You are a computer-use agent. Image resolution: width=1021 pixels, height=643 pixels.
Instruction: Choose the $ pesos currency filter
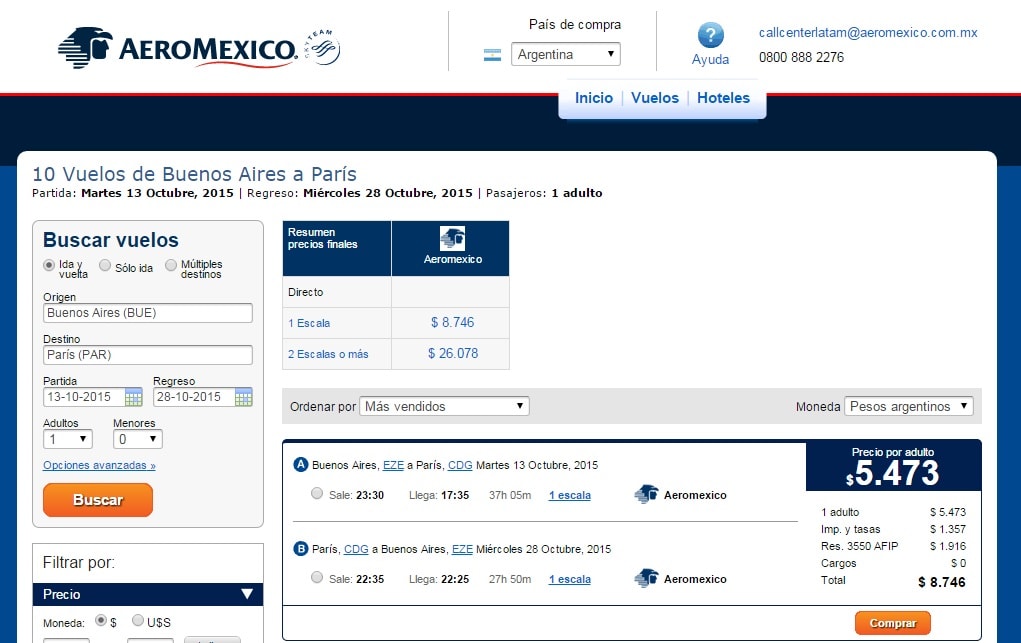(101, 620)
